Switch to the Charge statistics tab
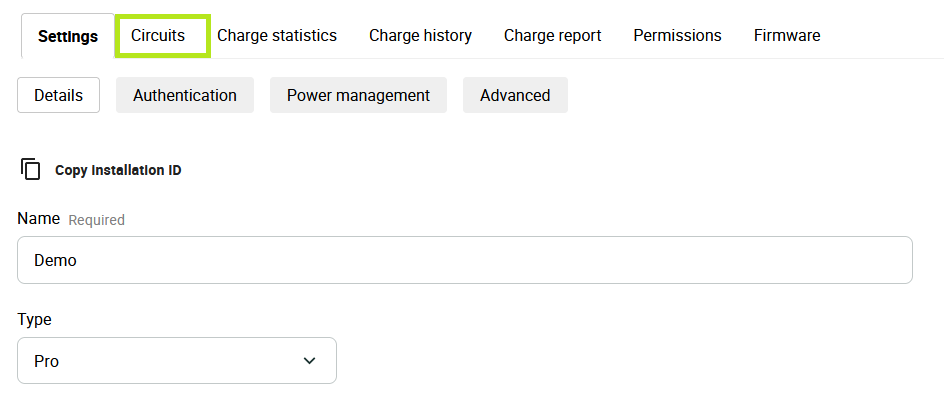Viewport: 944px width, 406px height. coord(277,36)
